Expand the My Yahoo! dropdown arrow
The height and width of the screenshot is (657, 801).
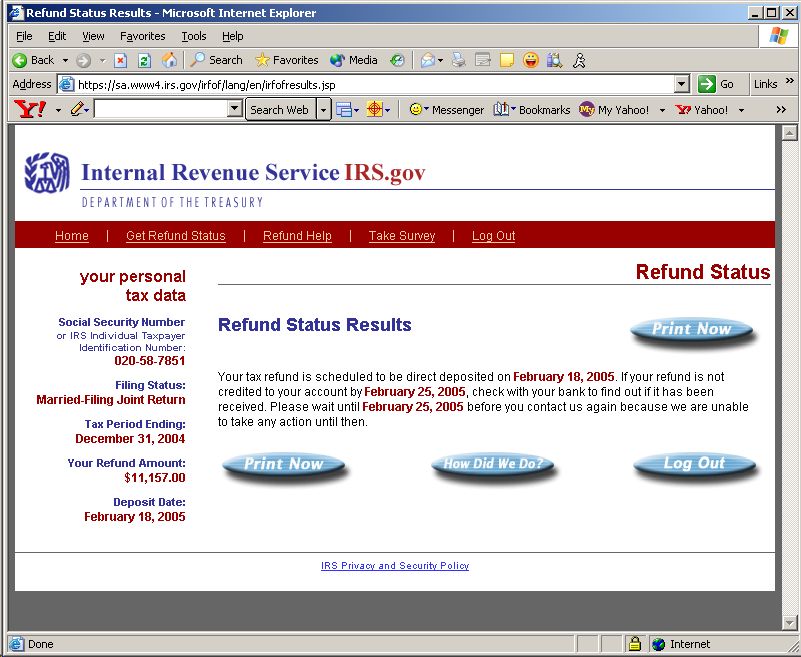[662, 110]
